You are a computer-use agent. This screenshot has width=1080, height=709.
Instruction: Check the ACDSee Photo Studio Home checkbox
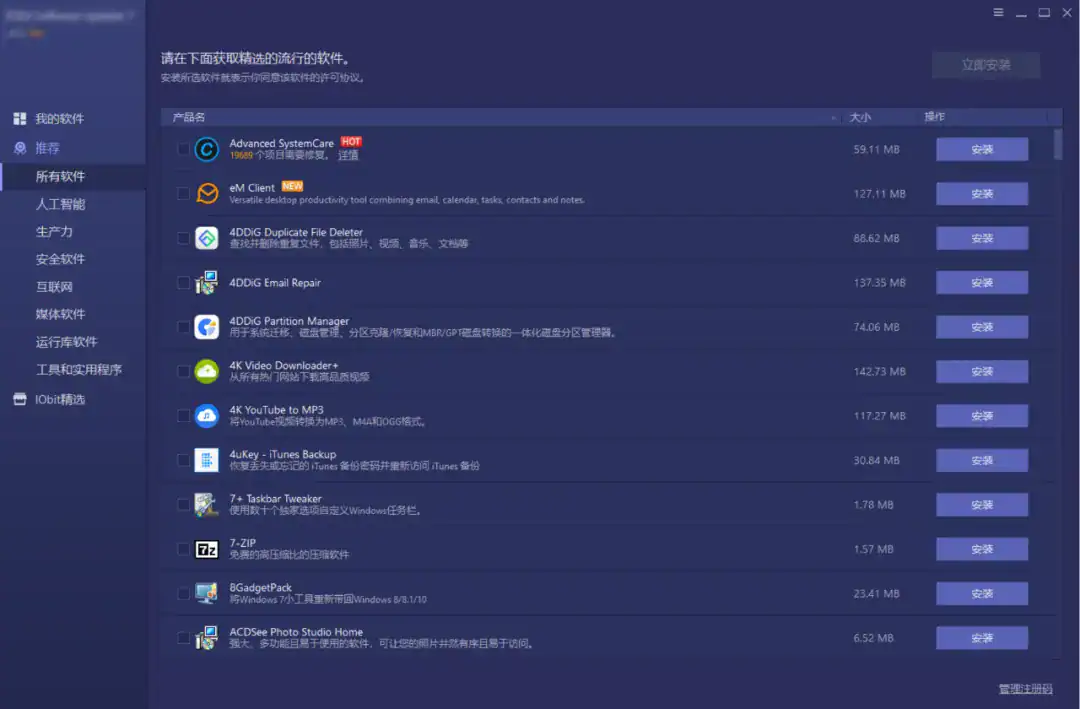point(183,638)
